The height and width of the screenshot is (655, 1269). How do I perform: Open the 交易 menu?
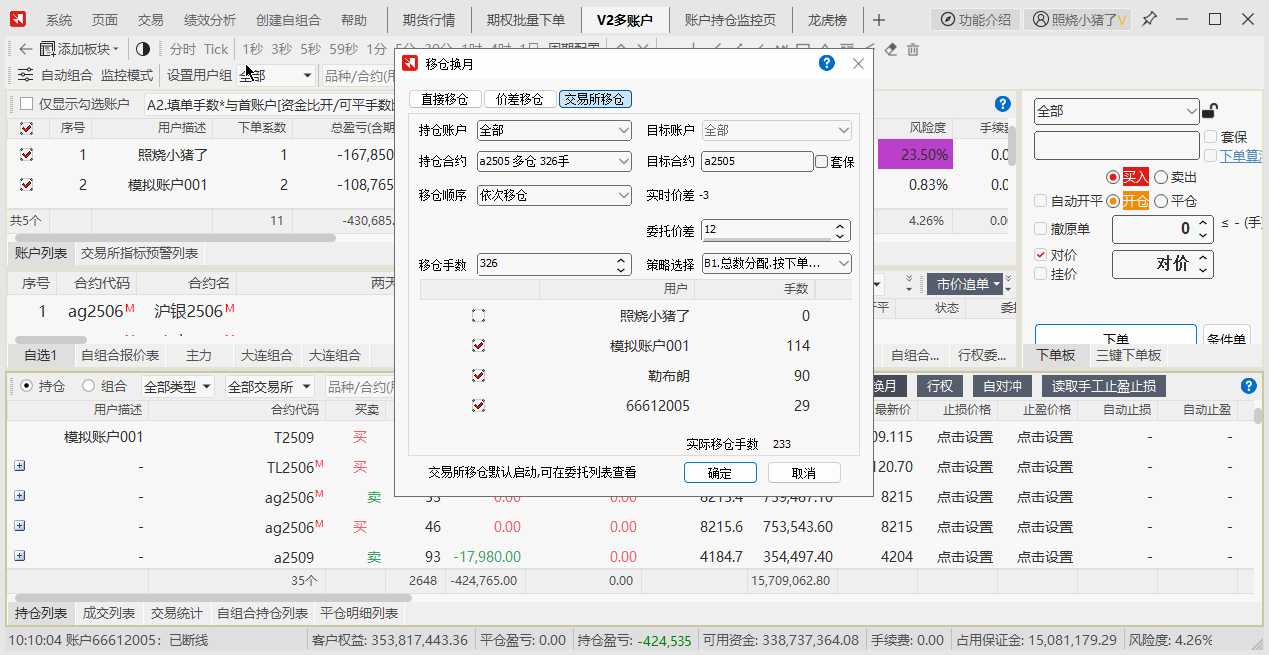pyautogui.click(x=150, y=20)
